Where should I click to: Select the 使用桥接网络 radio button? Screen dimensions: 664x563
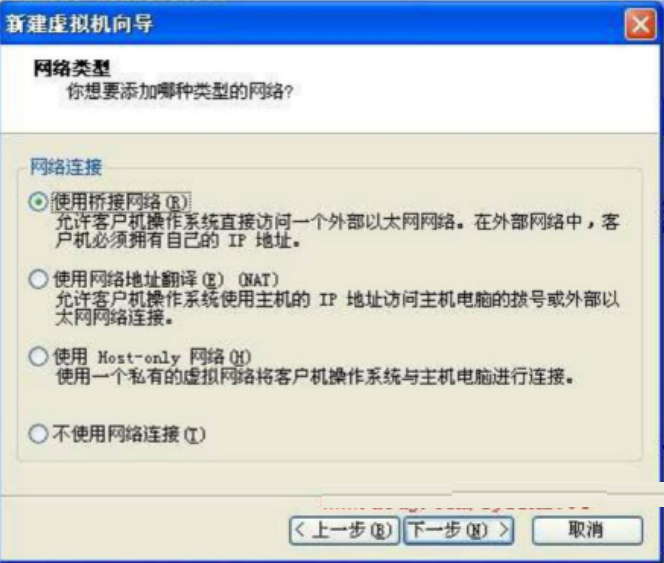pos(38,202)
